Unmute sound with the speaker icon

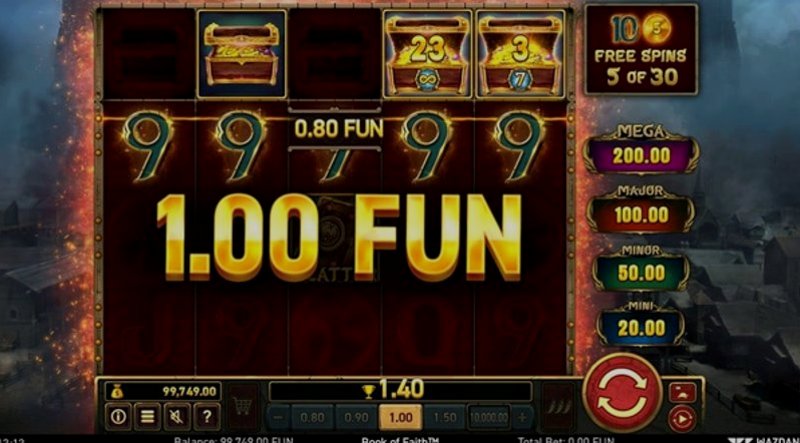coord(177,416)
